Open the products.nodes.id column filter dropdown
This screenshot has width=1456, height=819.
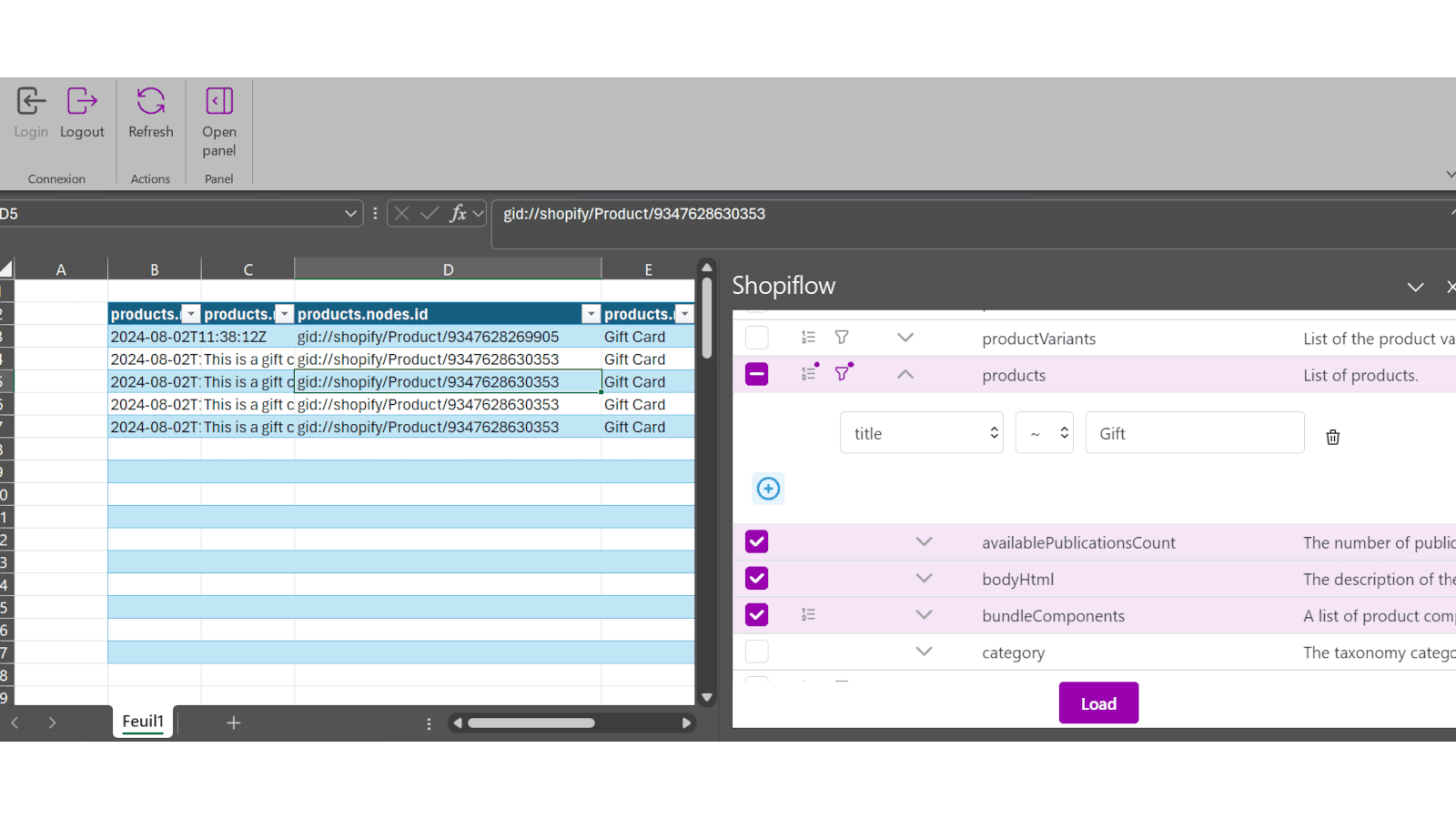[x=591, y=314]
